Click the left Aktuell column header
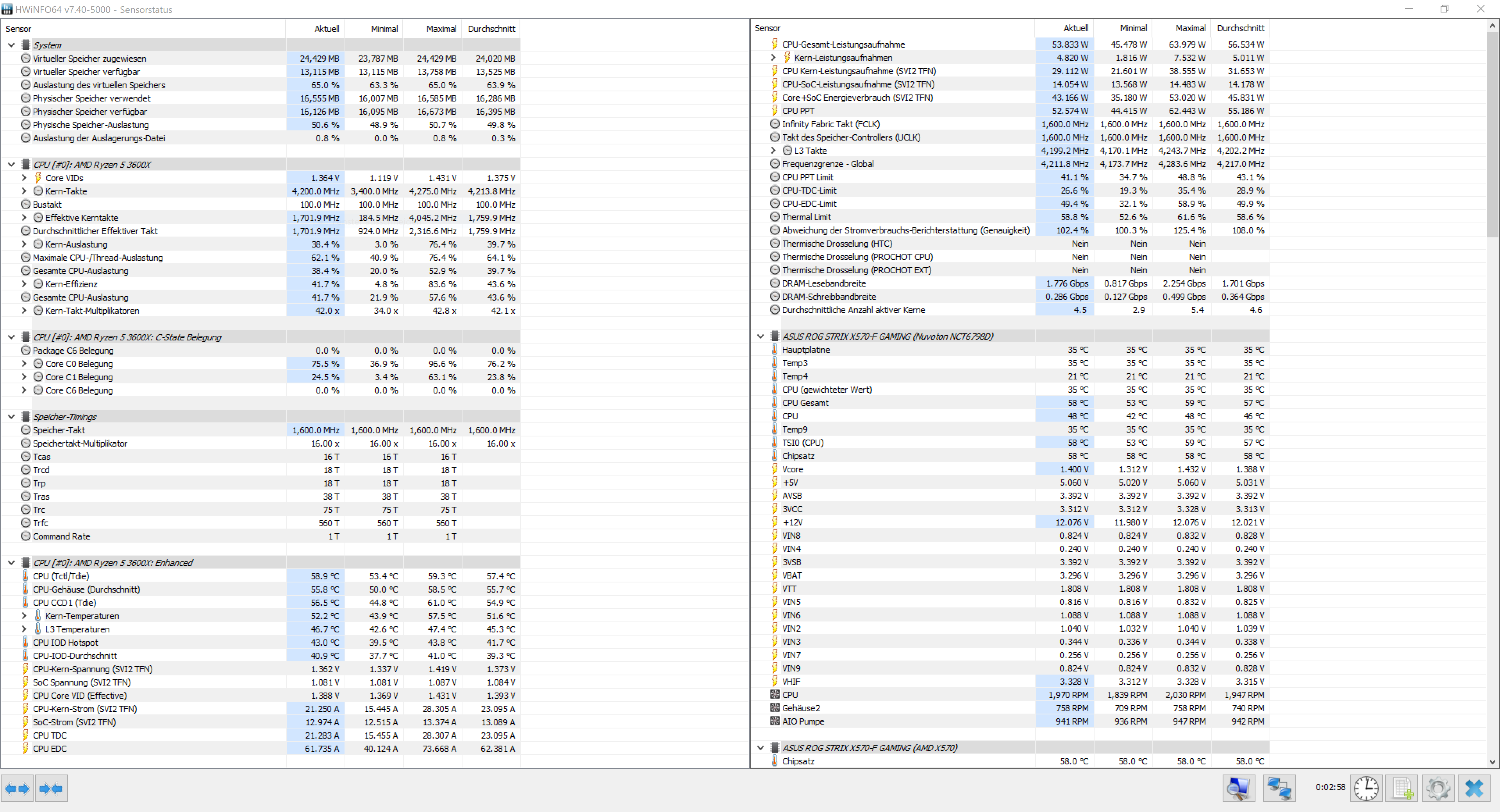The height and width of the screenshot is (812, 1500). pos(326,28)
